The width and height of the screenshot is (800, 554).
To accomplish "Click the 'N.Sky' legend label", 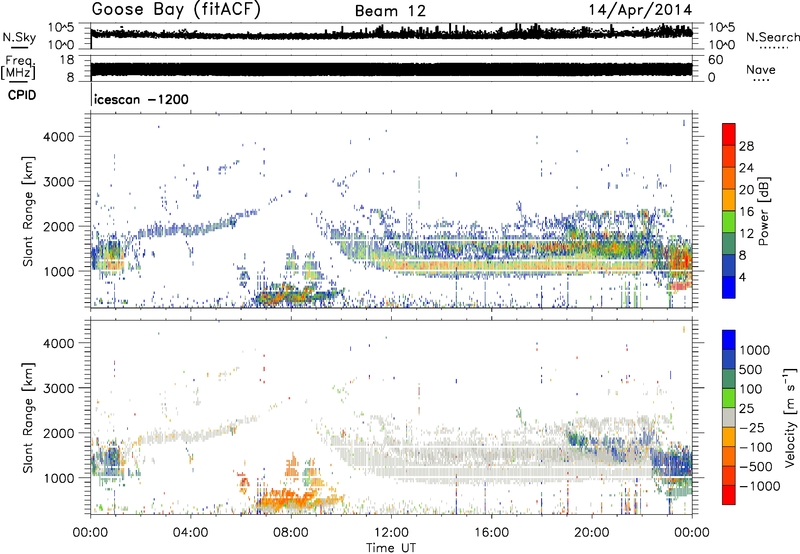I will coord(19,37).
